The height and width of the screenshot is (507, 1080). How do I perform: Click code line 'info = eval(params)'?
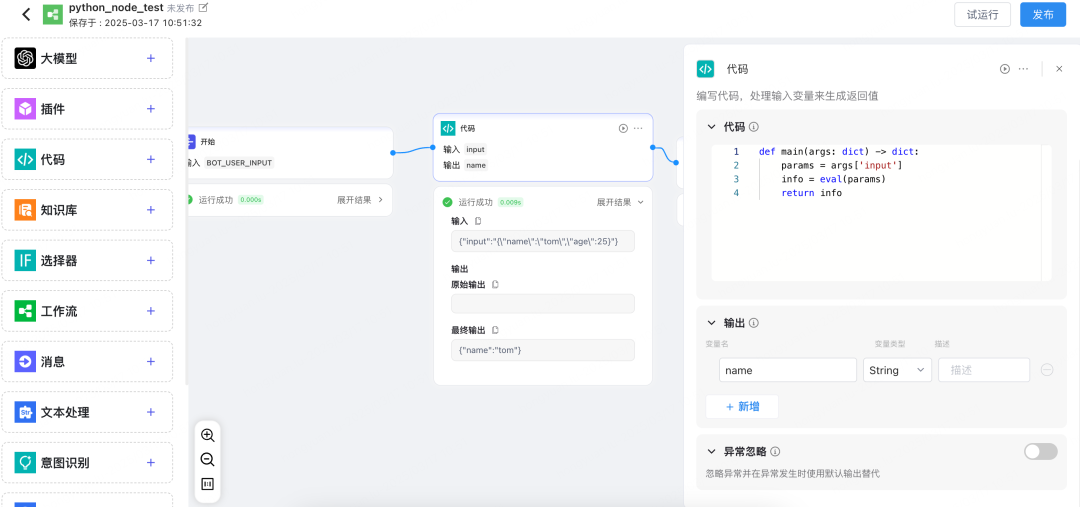point(833,179)
